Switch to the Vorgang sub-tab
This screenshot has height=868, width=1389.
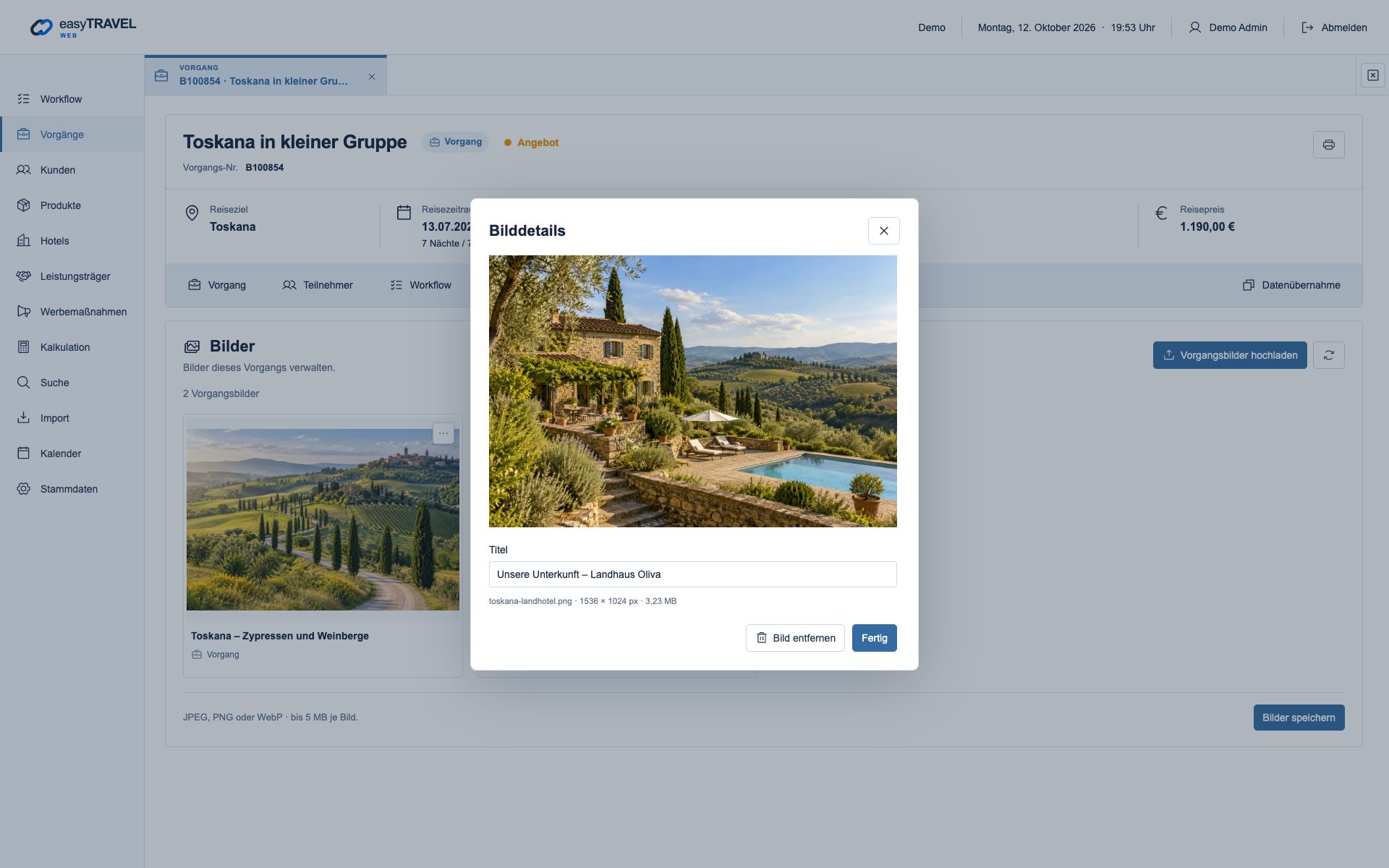[x=217, y=285]
